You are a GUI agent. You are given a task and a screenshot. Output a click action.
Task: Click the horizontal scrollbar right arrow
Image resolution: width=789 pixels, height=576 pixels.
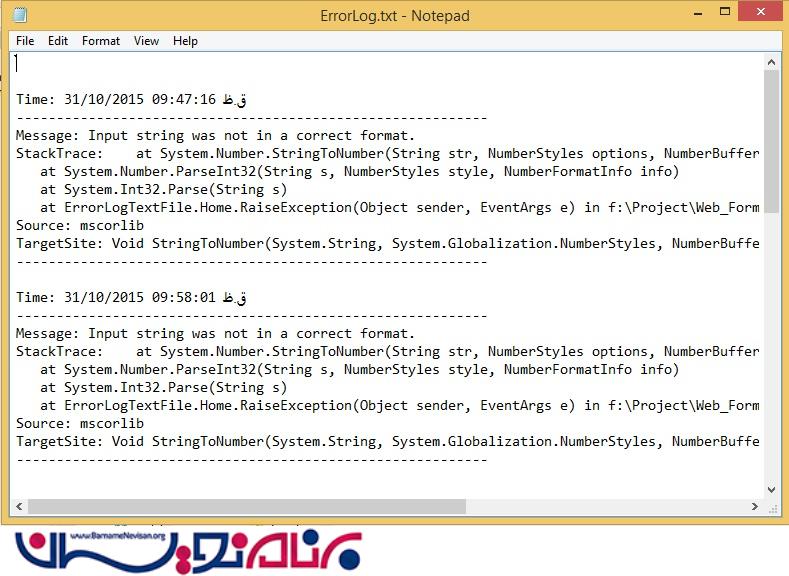tap(755, 506)
